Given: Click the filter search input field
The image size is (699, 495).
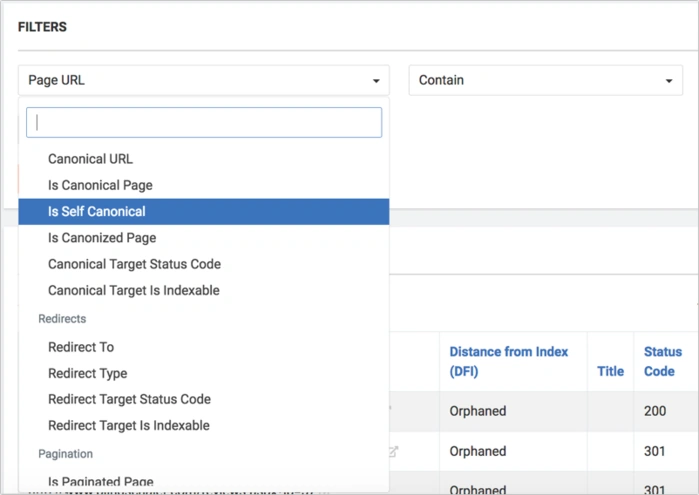Looking at the screenshot, I should click(x=204, y=122).
